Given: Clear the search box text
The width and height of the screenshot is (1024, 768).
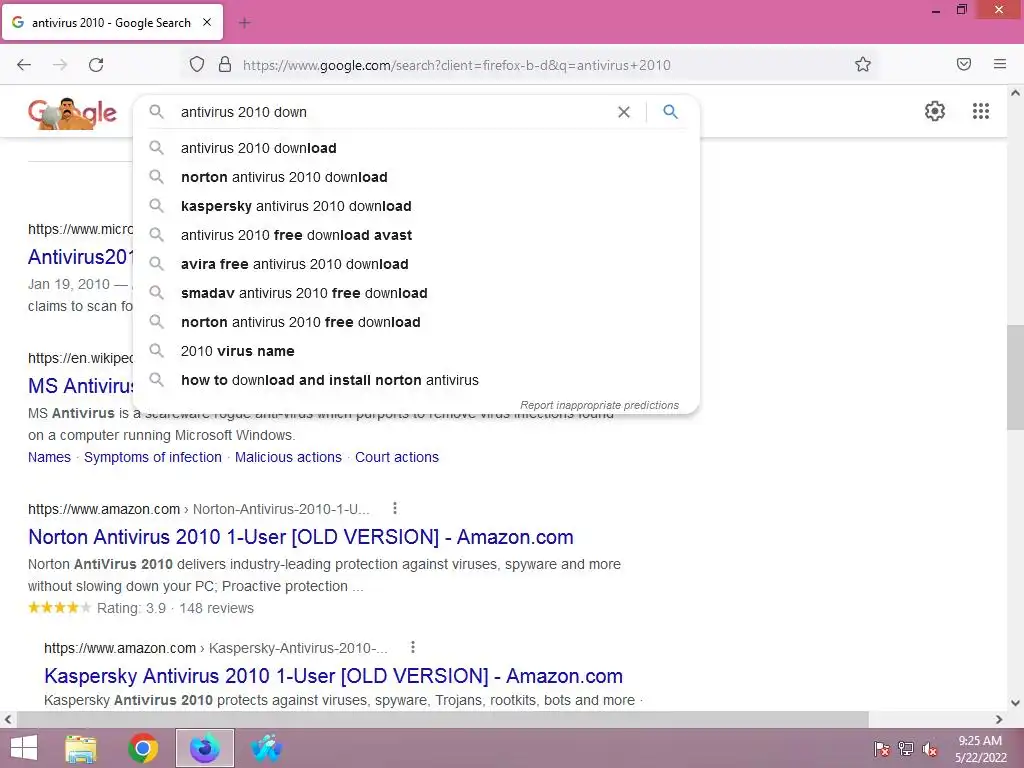Looking at the screenshot, I should tap(624, 112).
